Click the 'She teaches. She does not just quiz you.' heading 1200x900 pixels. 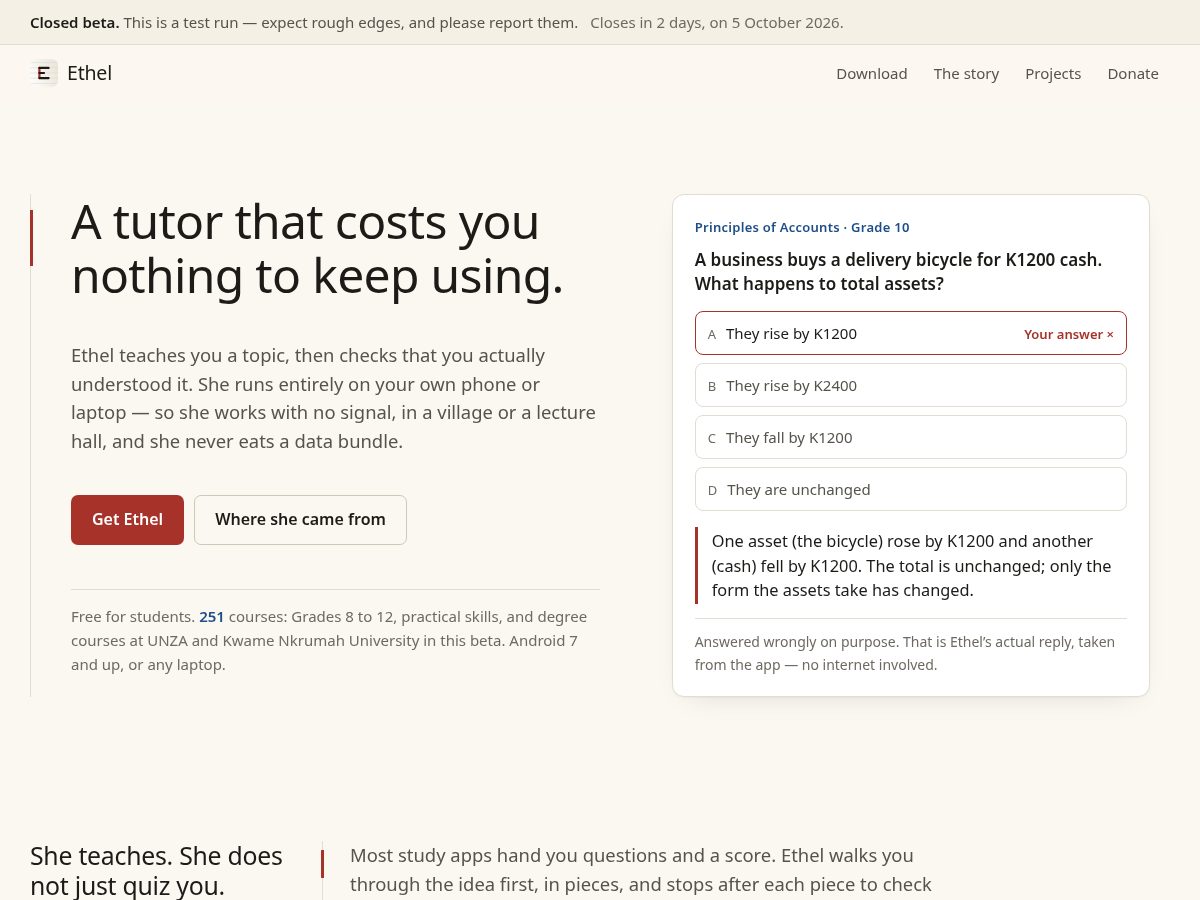pos(157,871)
